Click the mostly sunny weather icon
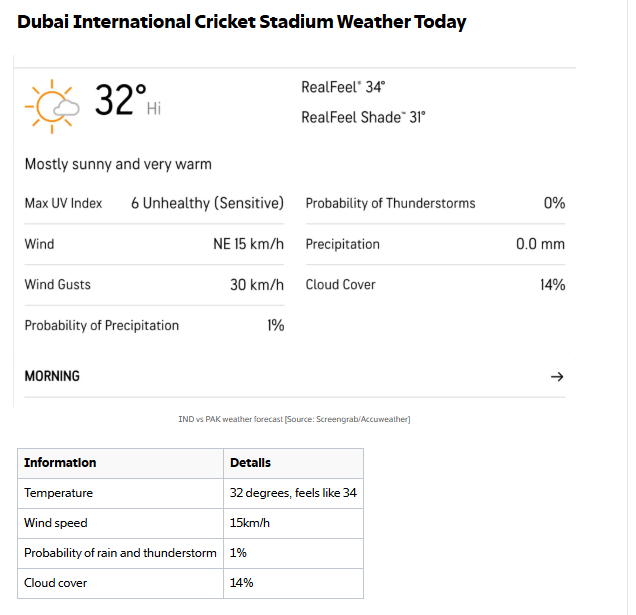The width and height of the screenshot is (636, 615). (52, 106)
